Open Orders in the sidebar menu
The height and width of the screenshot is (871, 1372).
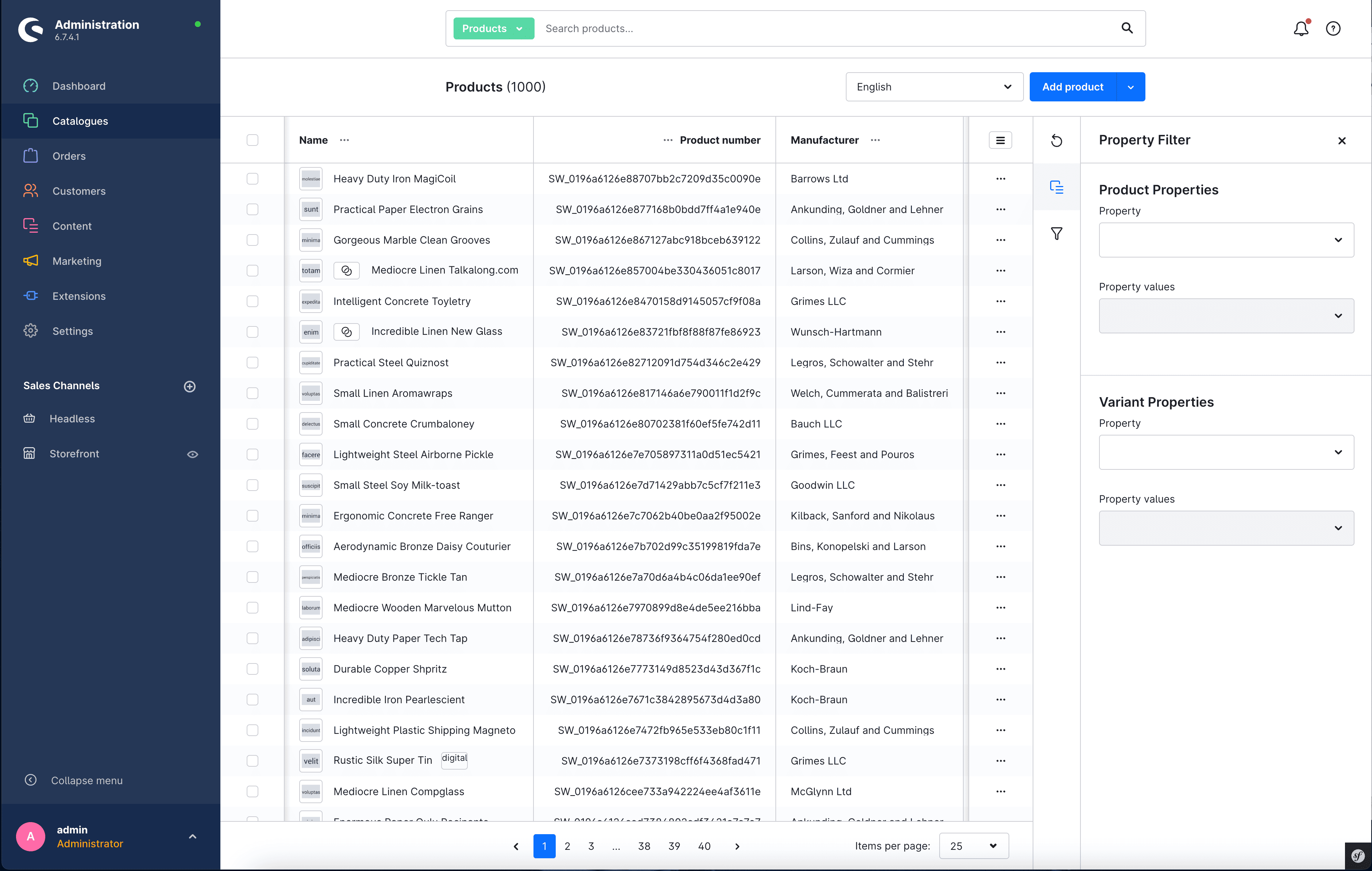69,156
